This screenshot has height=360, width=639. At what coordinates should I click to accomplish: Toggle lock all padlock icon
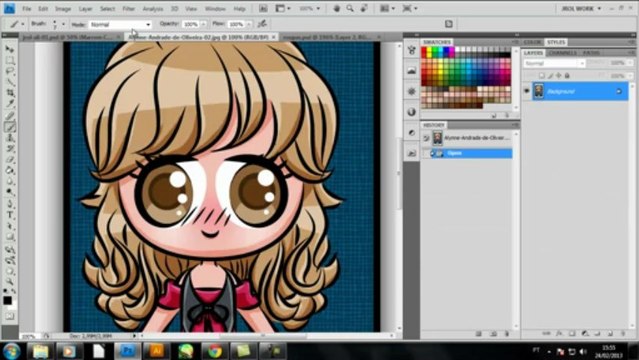[x=567, y=75]
